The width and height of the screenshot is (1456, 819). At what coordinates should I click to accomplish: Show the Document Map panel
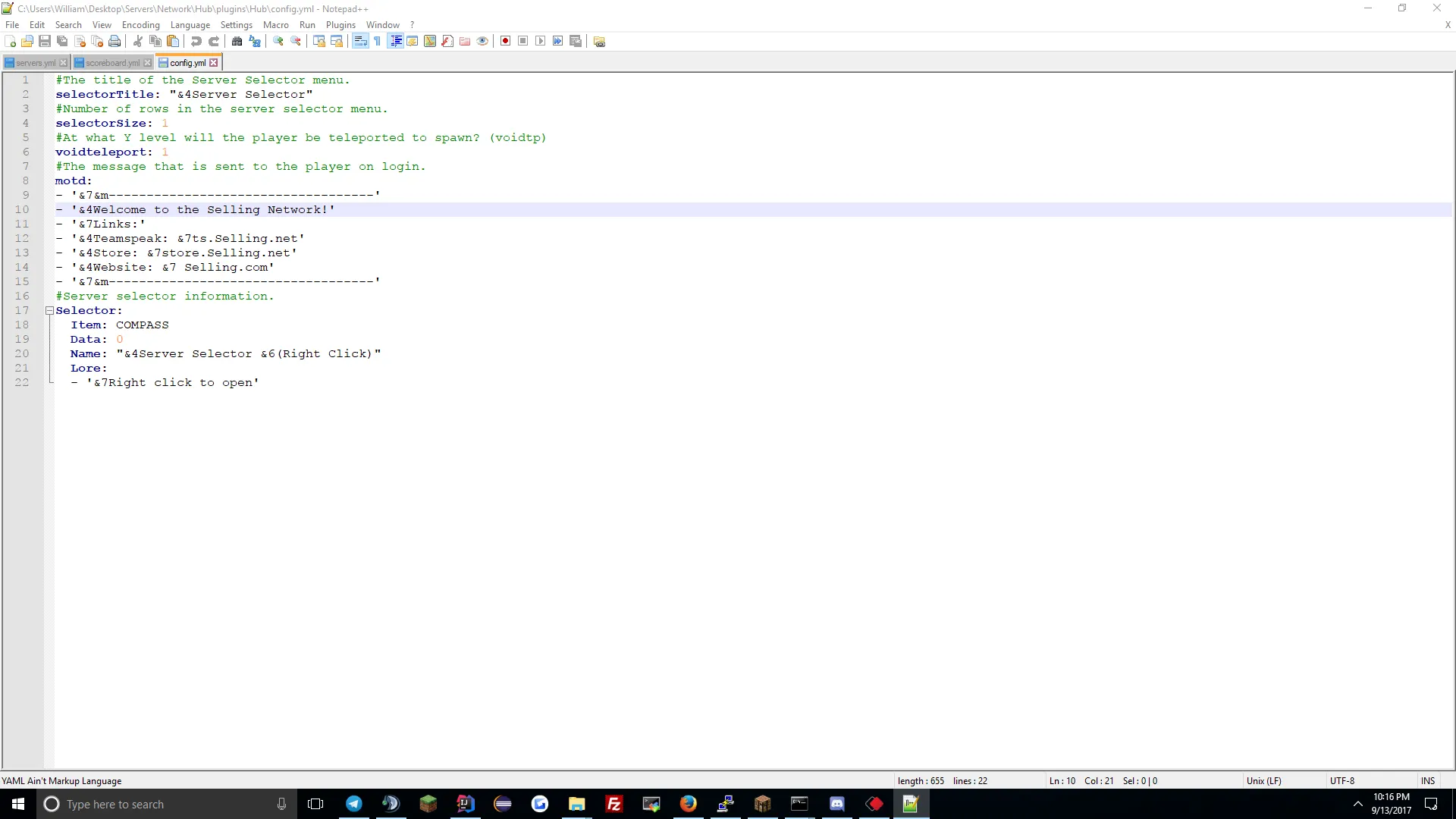[x=430, y=41]
